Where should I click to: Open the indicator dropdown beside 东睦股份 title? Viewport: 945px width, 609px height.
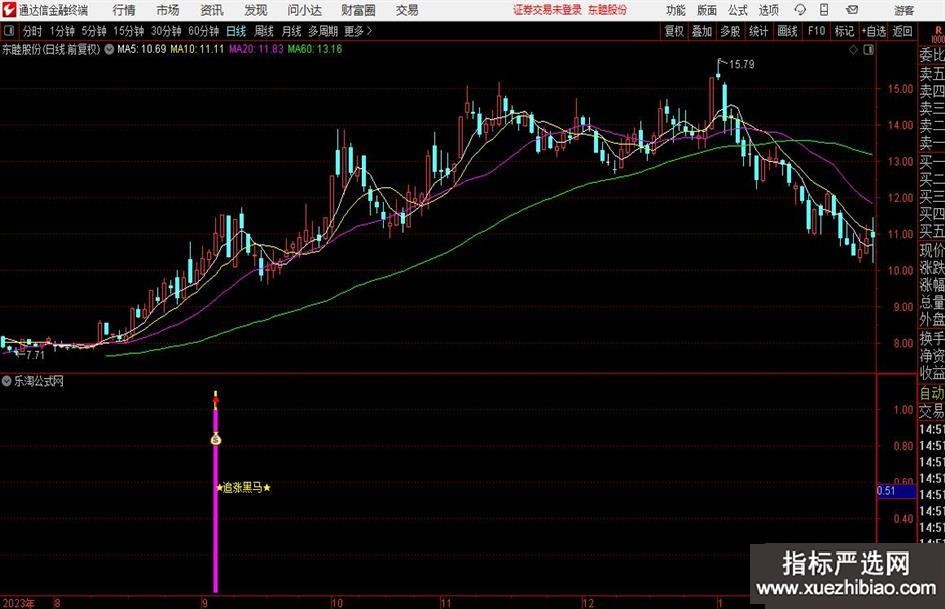point(108,48)
